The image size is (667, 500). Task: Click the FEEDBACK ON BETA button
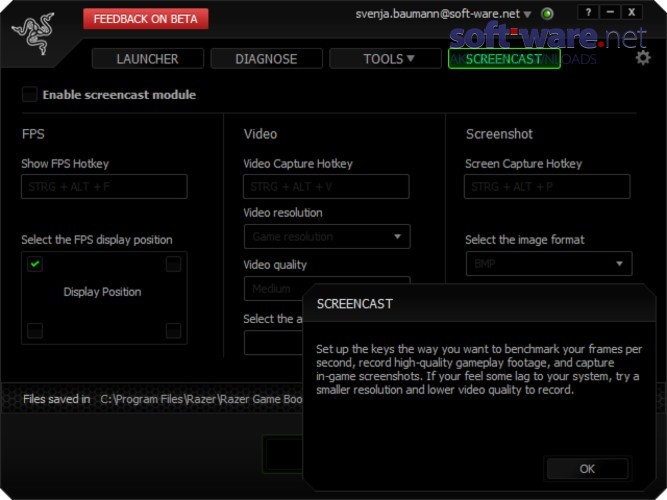click(x=146, y=19)
